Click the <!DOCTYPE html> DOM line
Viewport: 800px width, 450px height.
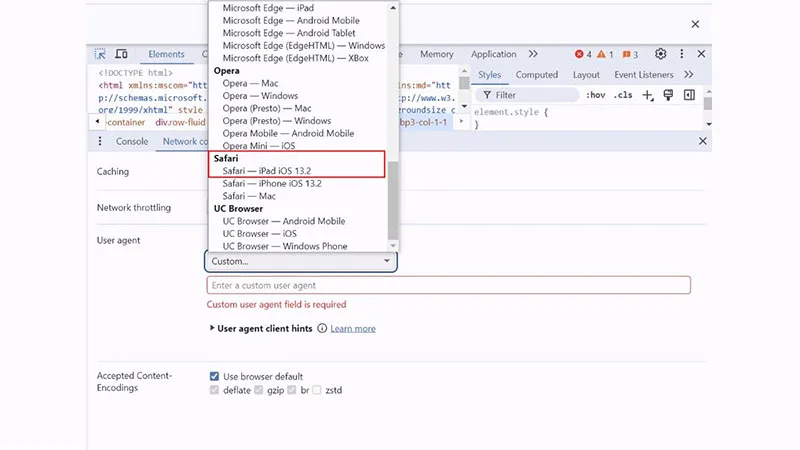point(136,73)
